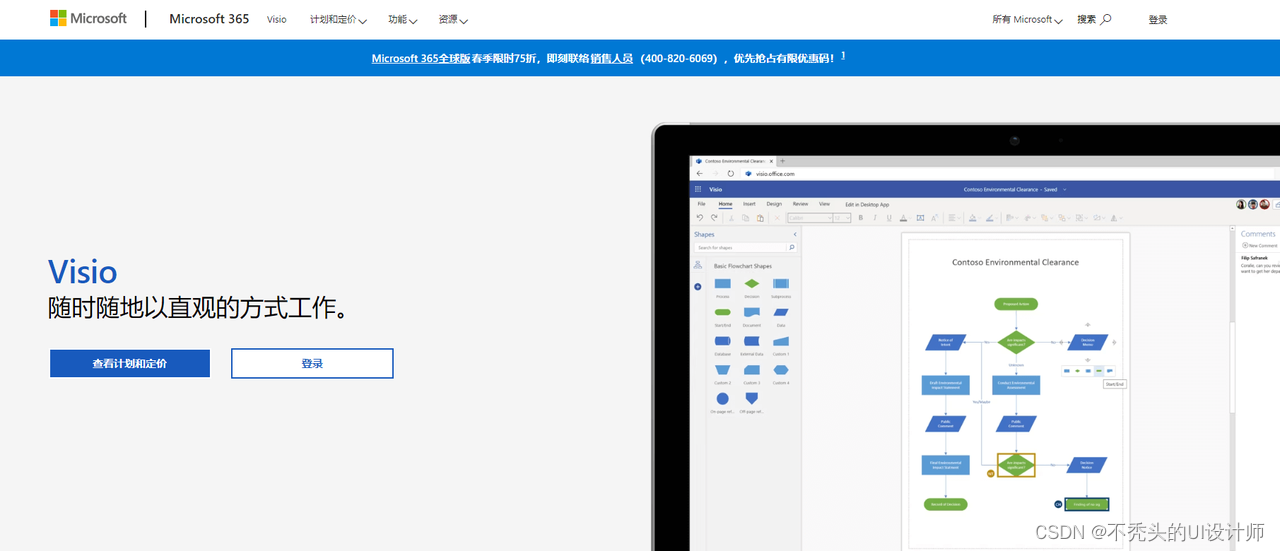Toggle Underline formatting
1280x551 pixels.
889,218
